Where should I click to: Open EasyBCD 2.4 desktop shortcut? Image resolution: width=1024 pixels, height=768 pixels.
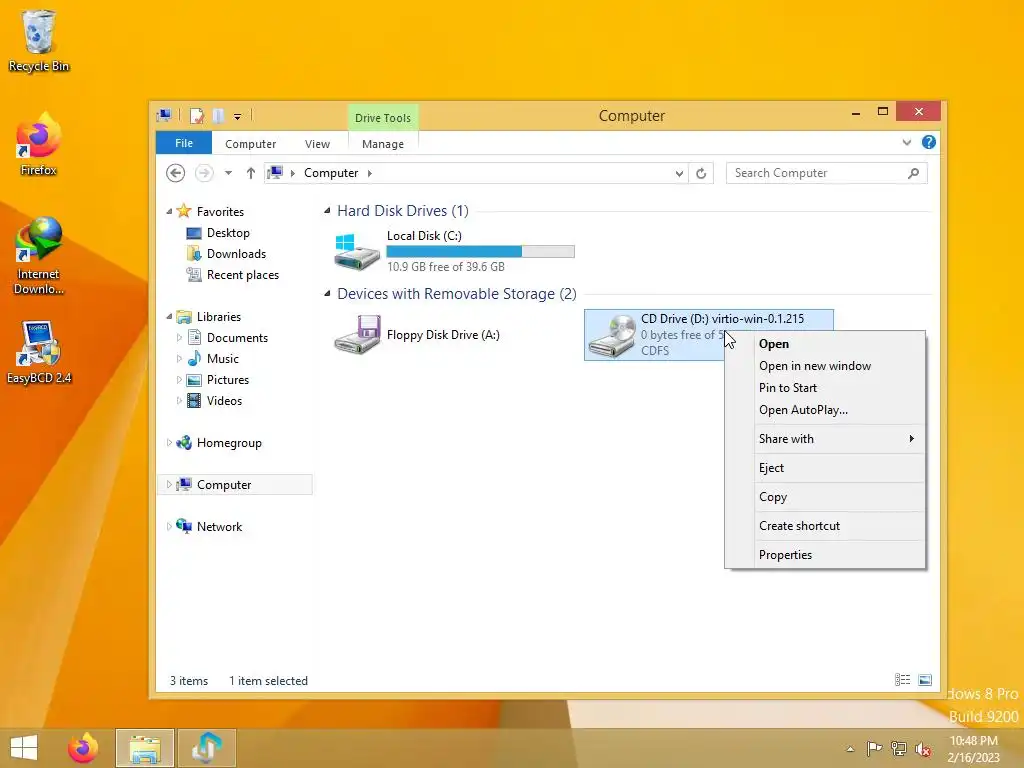pyautogui.click(x=39, y=353)
